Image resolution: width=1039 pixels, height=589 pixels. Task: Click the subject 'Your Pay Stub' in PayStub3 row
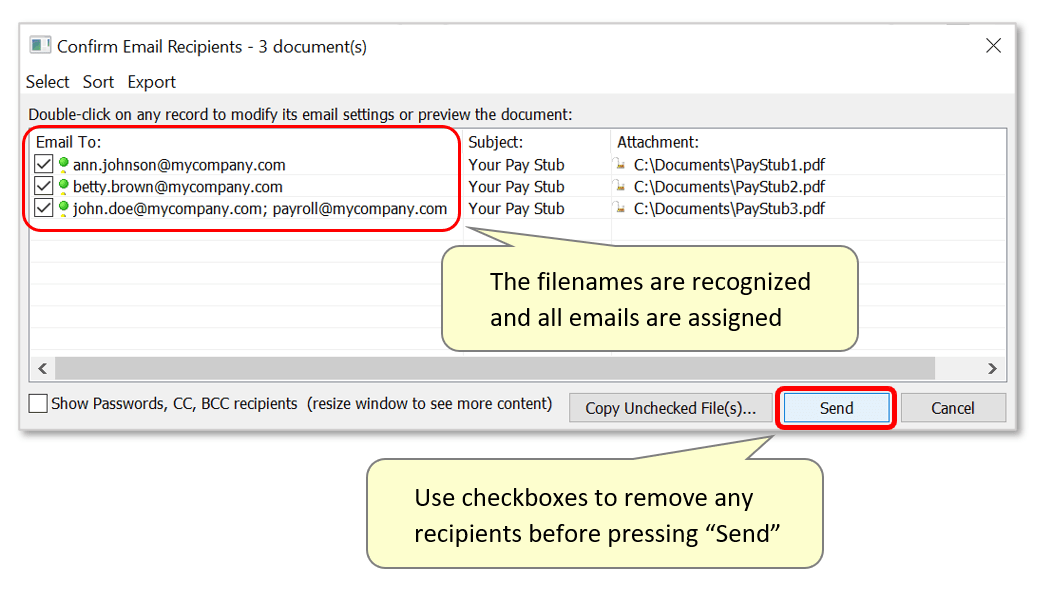(516, 209)
